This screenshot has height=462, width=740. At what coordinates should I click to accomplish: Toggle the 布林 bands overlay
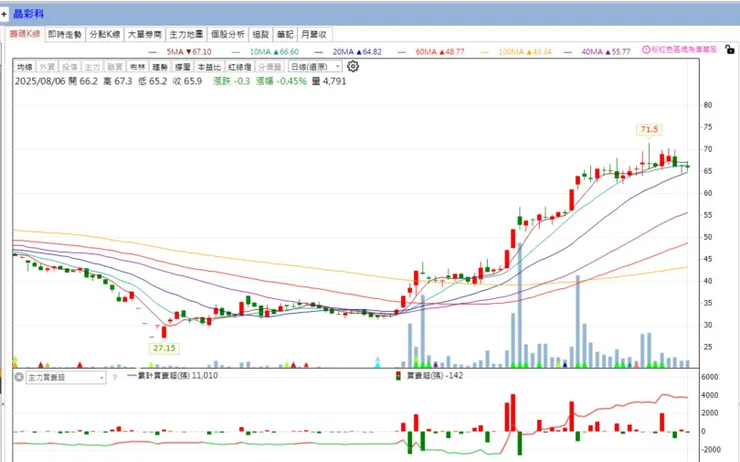point(137,67)
